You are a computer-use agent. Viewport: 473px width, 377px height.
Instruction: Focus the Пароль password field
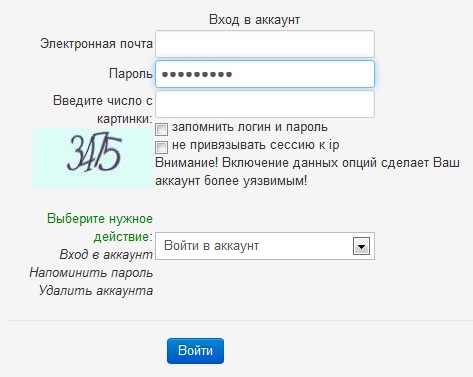click(265, 74)
